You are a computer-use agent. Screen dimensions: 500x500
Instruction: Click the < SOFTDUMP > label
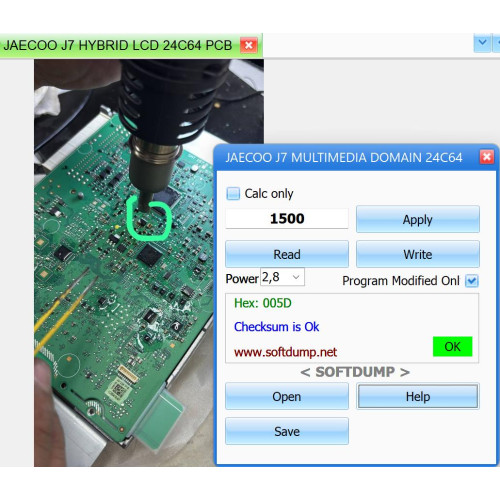pos(355,372)
